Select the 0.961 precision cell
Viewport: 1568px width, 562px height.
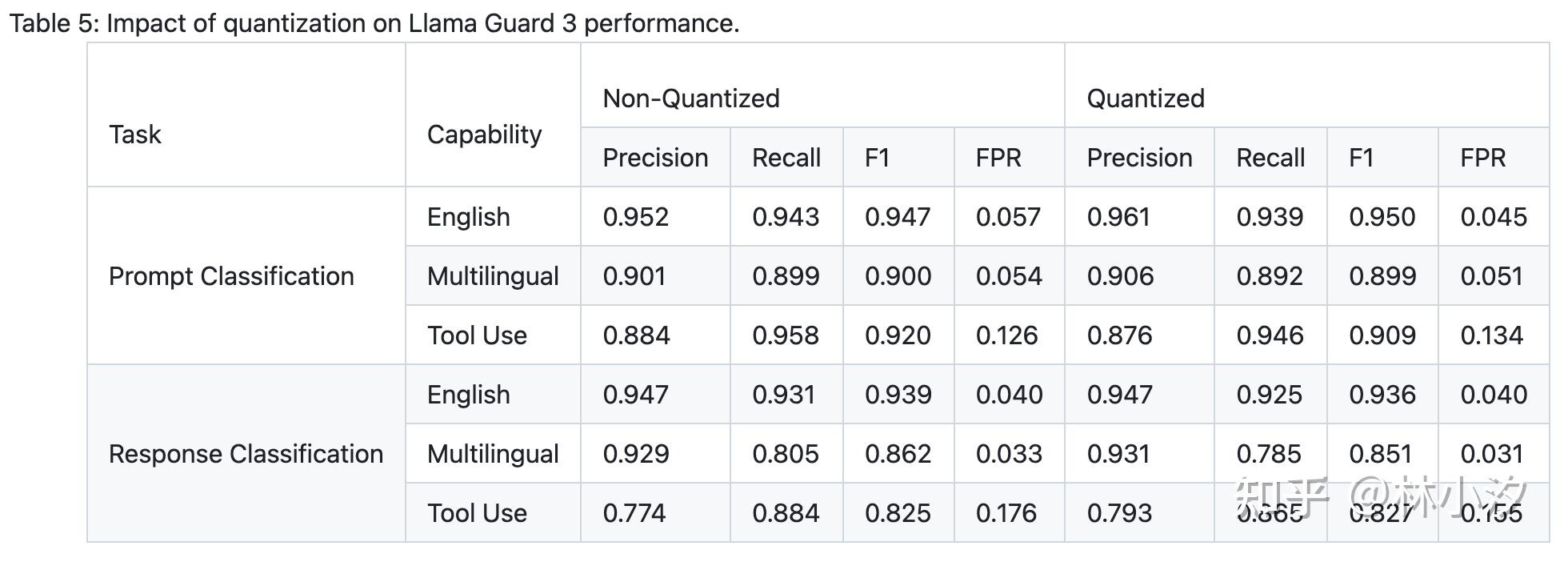click(x=1118, y=217)
